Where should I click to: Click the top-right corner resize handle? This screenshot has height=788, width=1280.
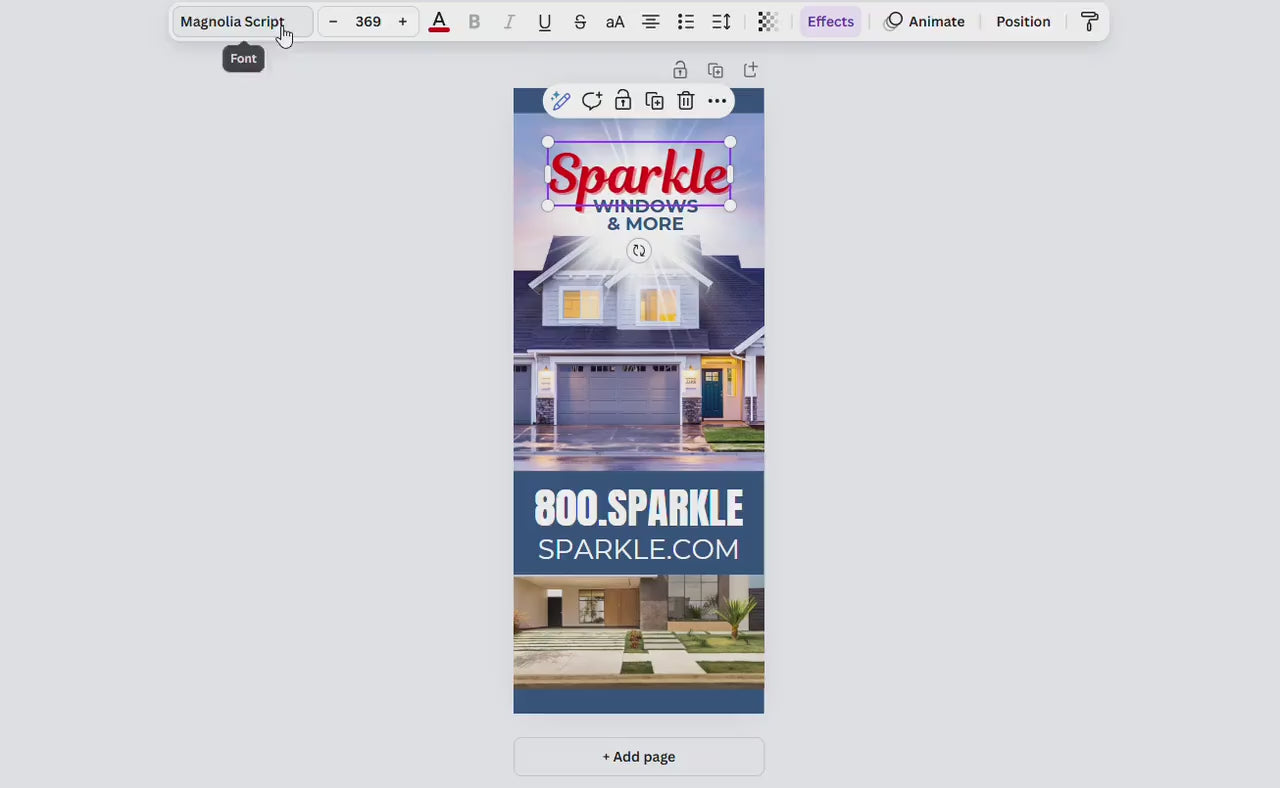[730, 142]
